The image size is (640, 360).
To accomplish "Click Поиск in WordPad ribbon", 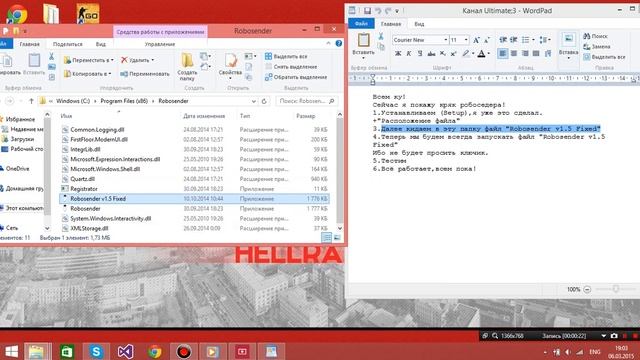I will 596,36.
